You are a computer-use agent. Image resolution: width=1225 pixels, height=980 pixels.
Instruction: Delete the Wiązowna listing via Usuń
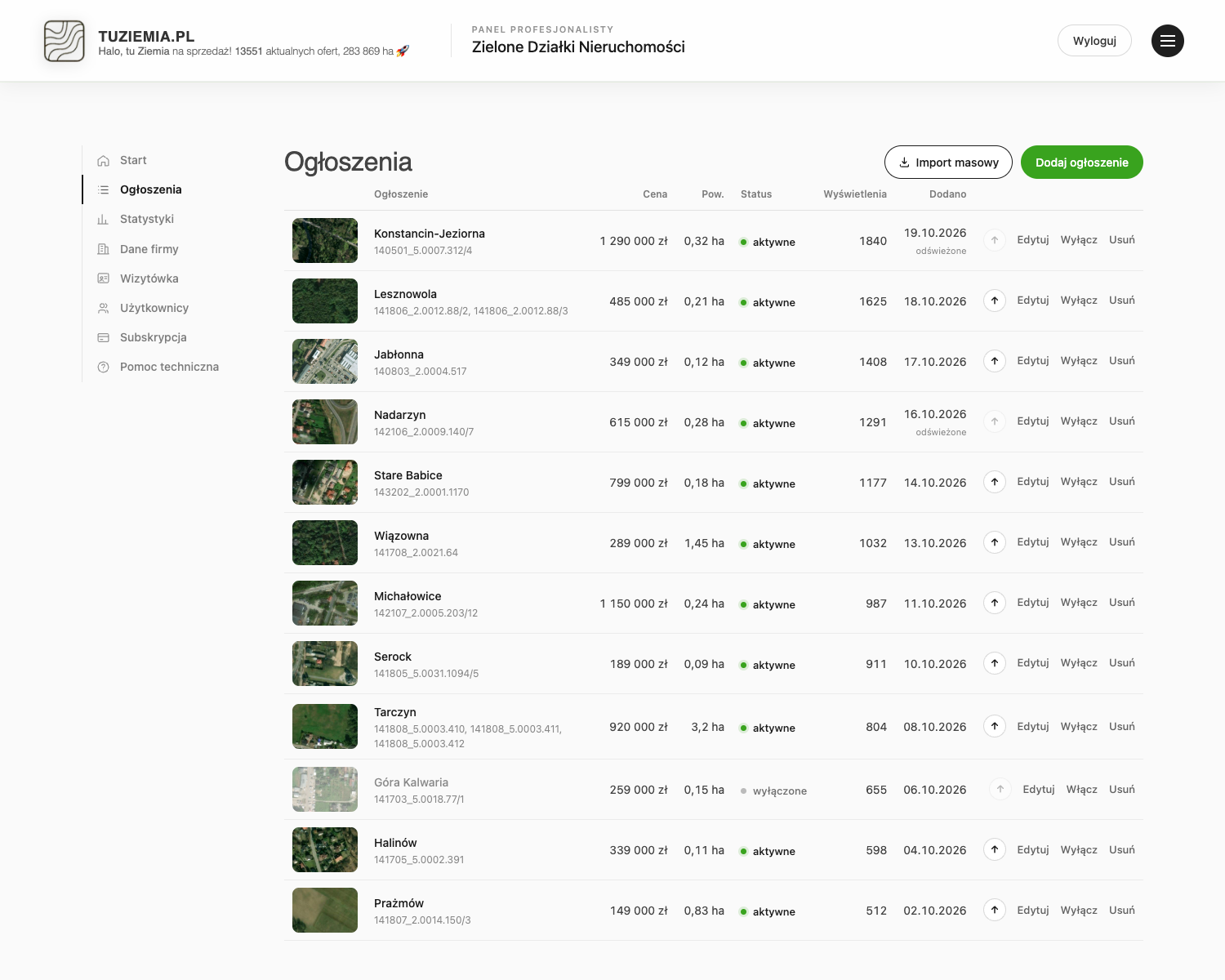click(1122, 542)
